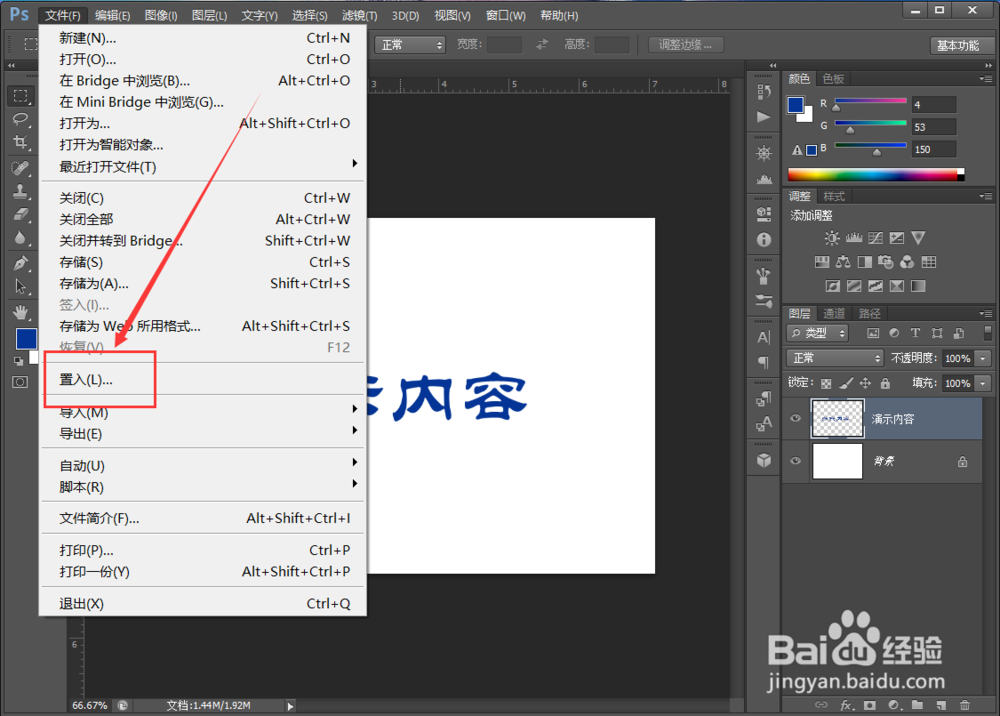Add Levels adjustment icon
The width and height of the screenshot is (1000, 716).
click(854, 238)
